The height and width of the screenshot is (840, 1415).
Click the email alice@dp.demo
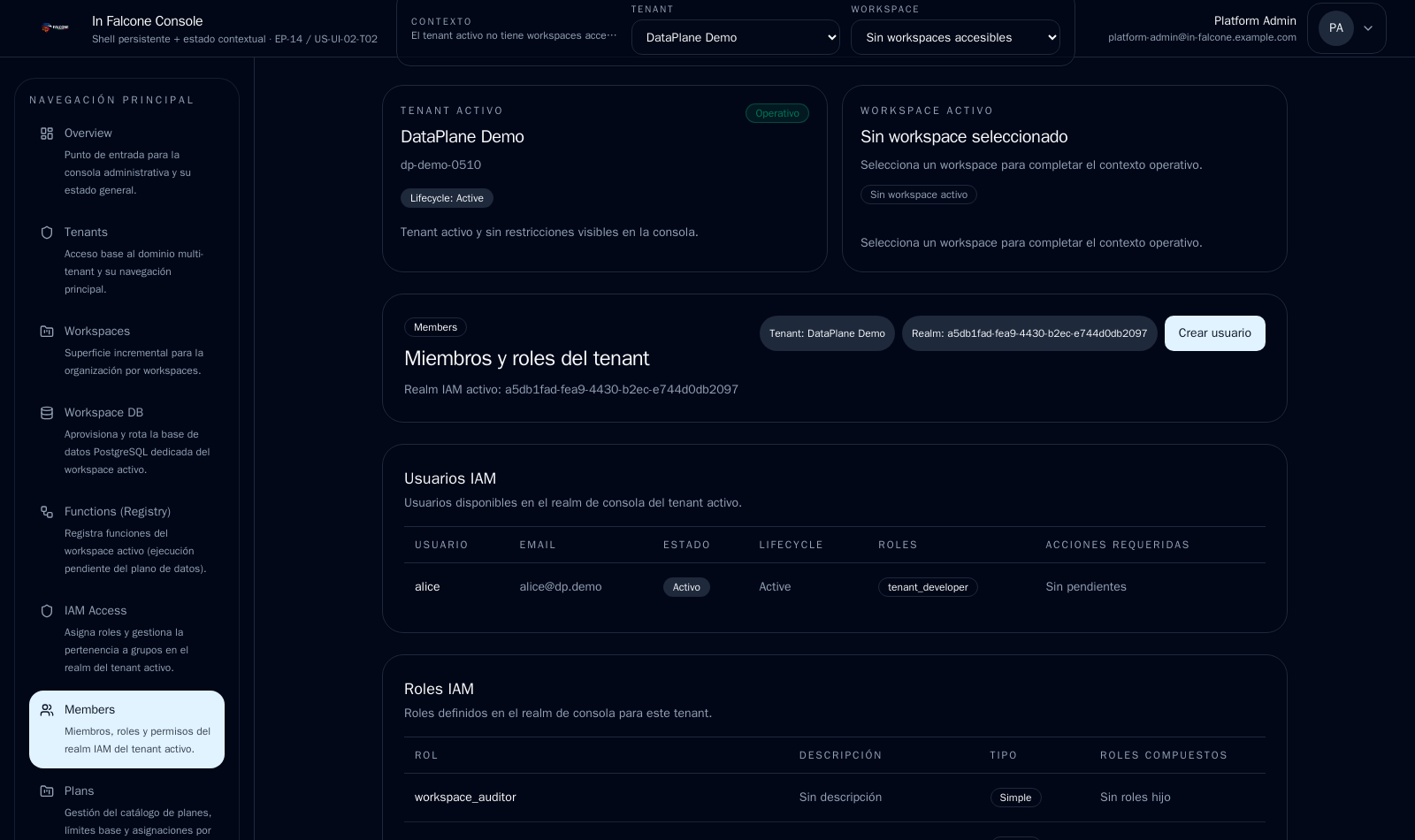click(561, 587)
